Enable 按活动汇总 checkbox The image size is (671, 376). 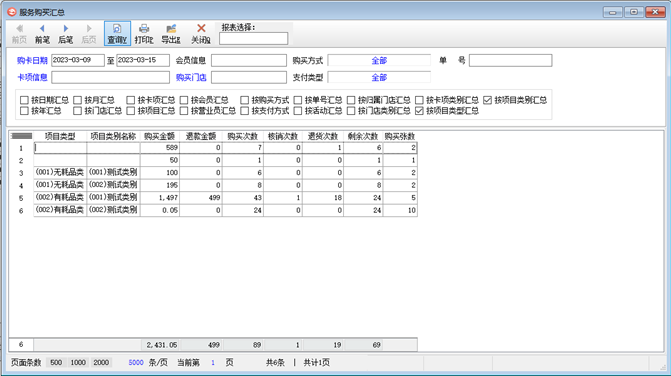(x=298, y=111)
